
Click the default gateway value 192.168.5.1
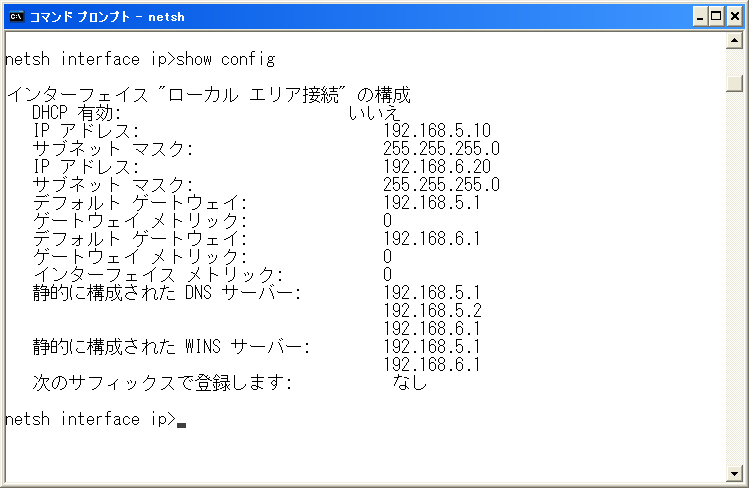click(432, 202)
